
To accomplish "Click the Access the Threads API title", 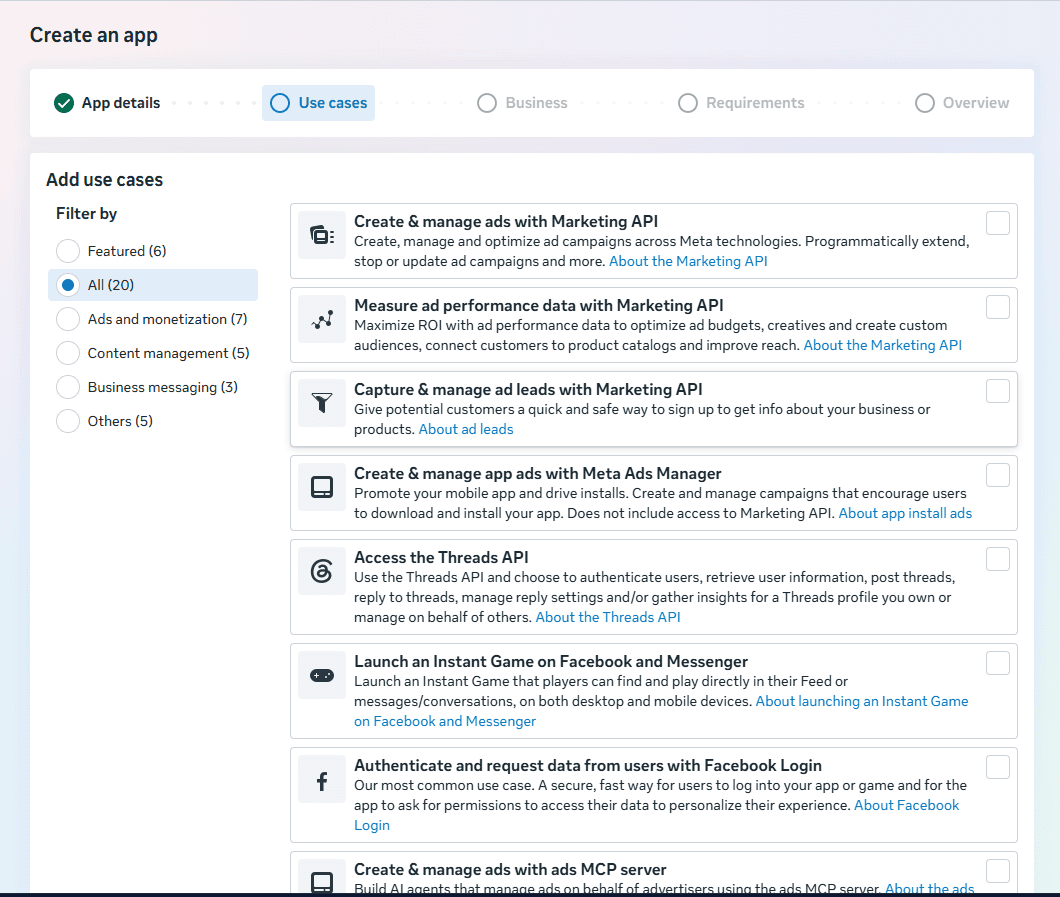I will [441, 558].
